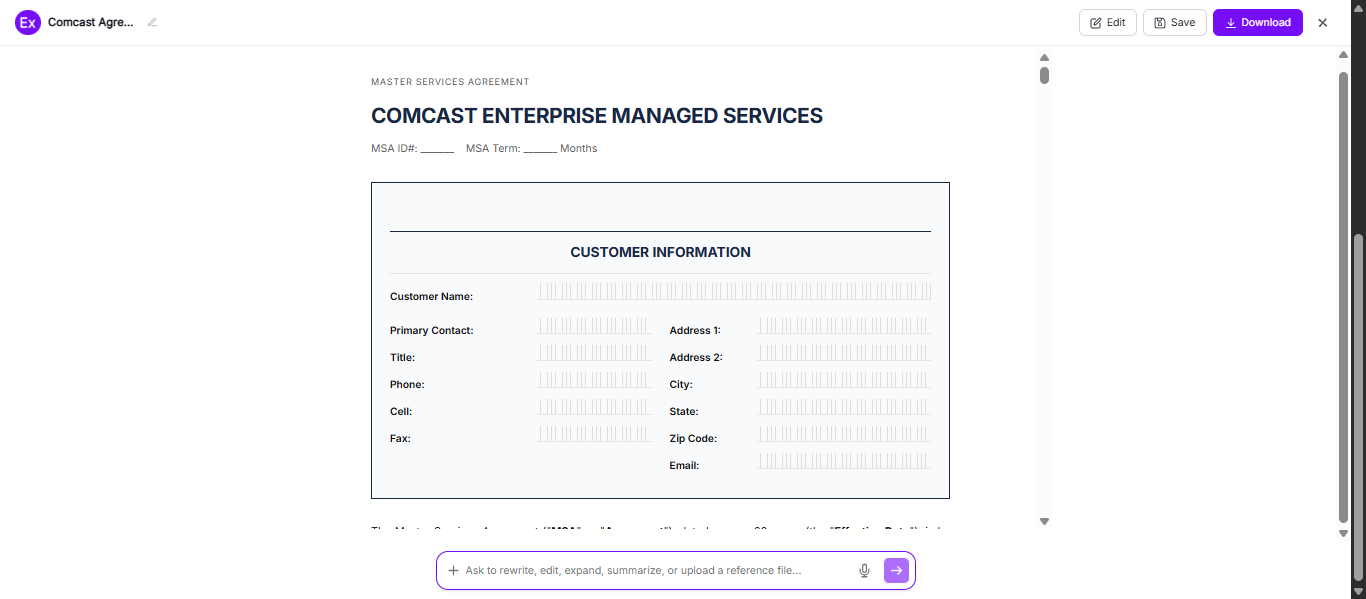Screen dimensions: 1366x599
Task: Click the Phone blank field
Action: (x=594, y=380)
